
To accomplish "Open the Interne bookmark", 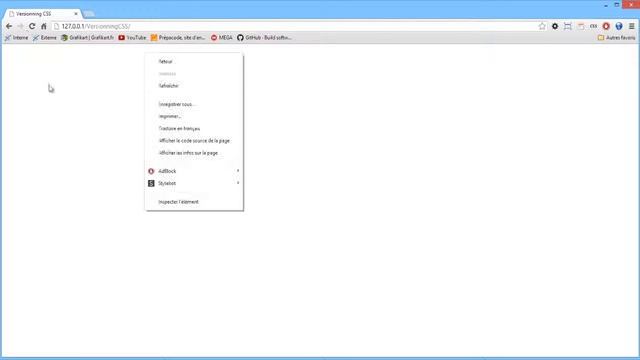I will coord(16,38).
